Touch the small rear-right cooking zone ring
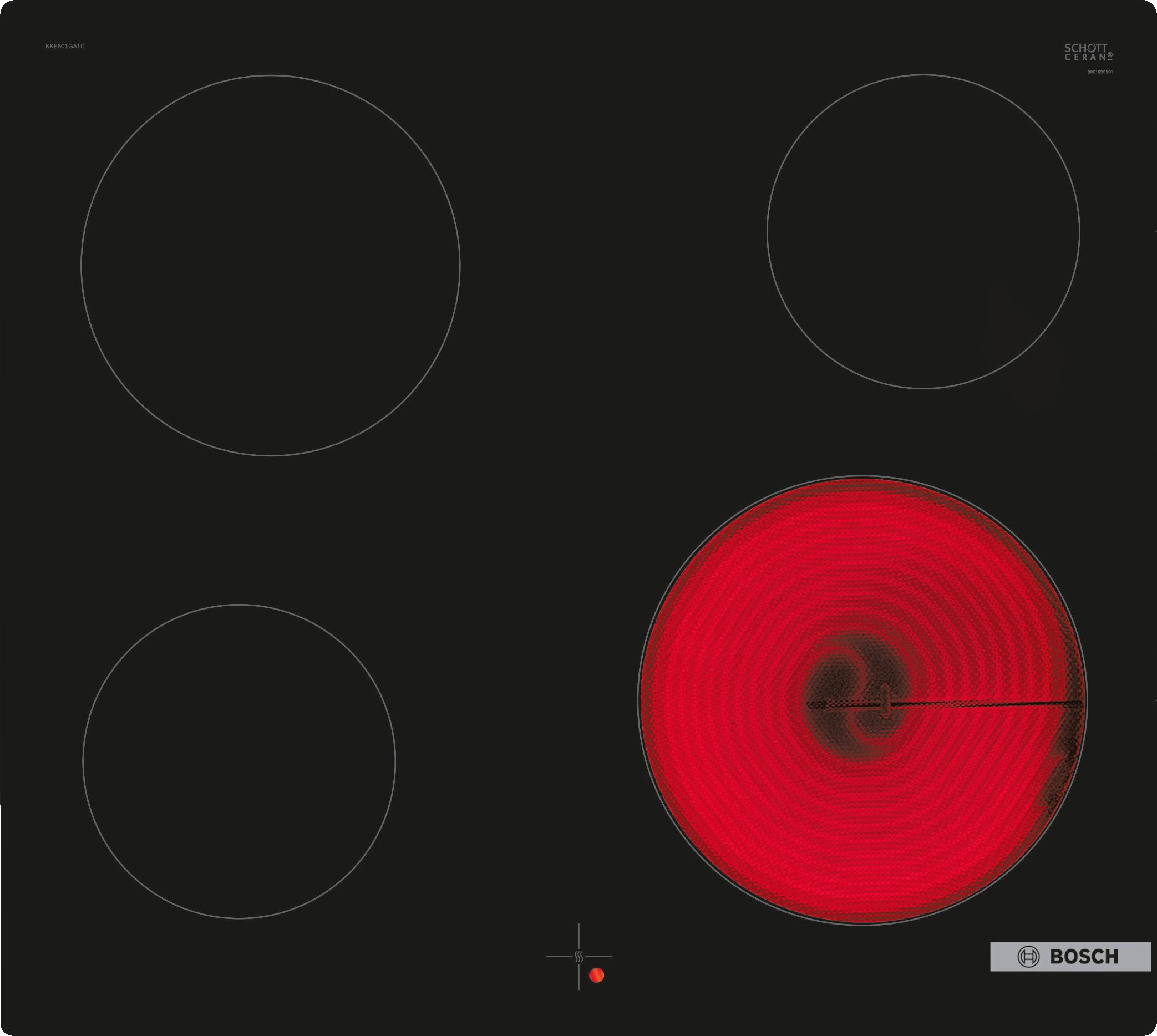This screenshot has width=1157, height=1036. click(923, 232)
